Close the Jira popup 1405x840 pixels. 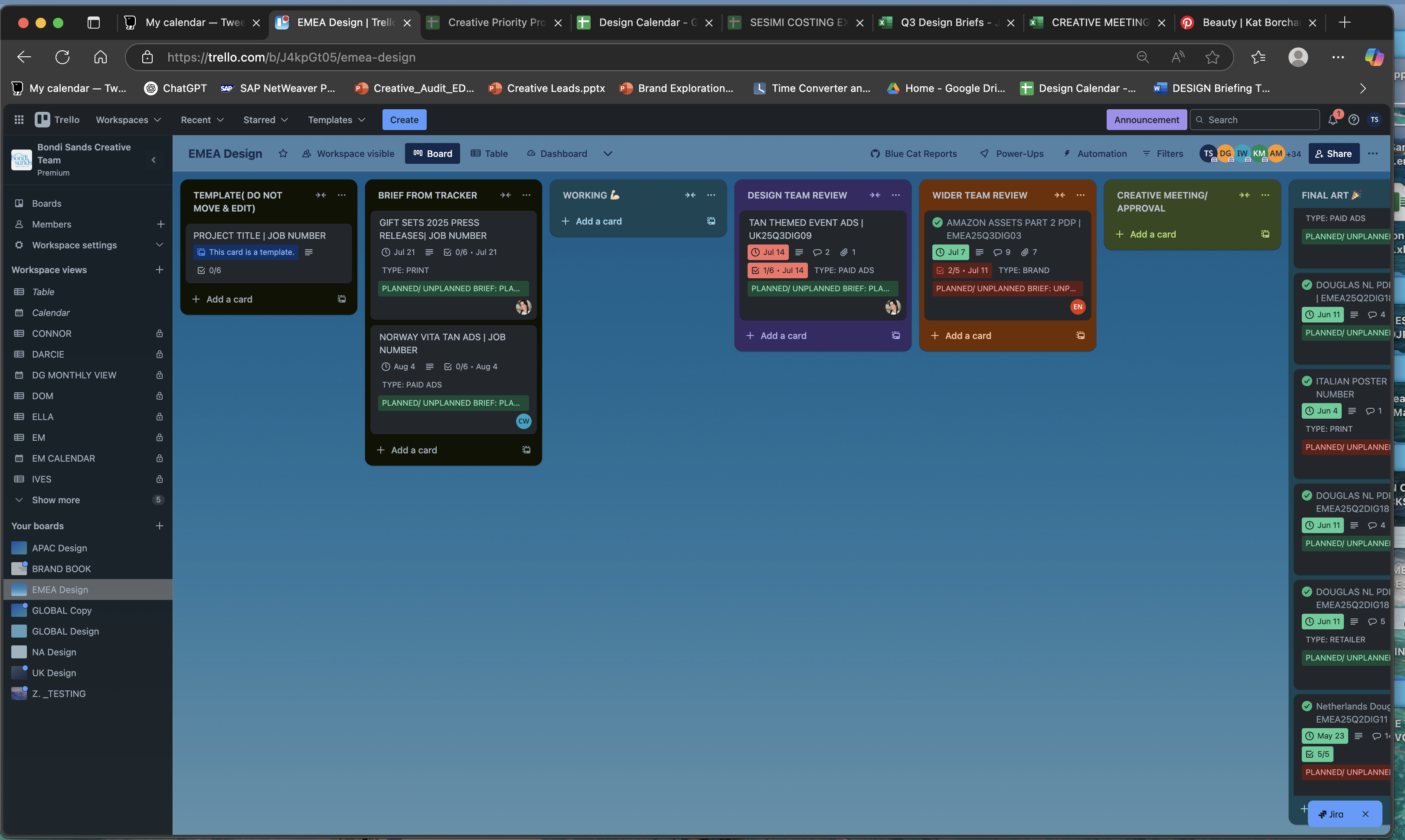click(1366, 814)
